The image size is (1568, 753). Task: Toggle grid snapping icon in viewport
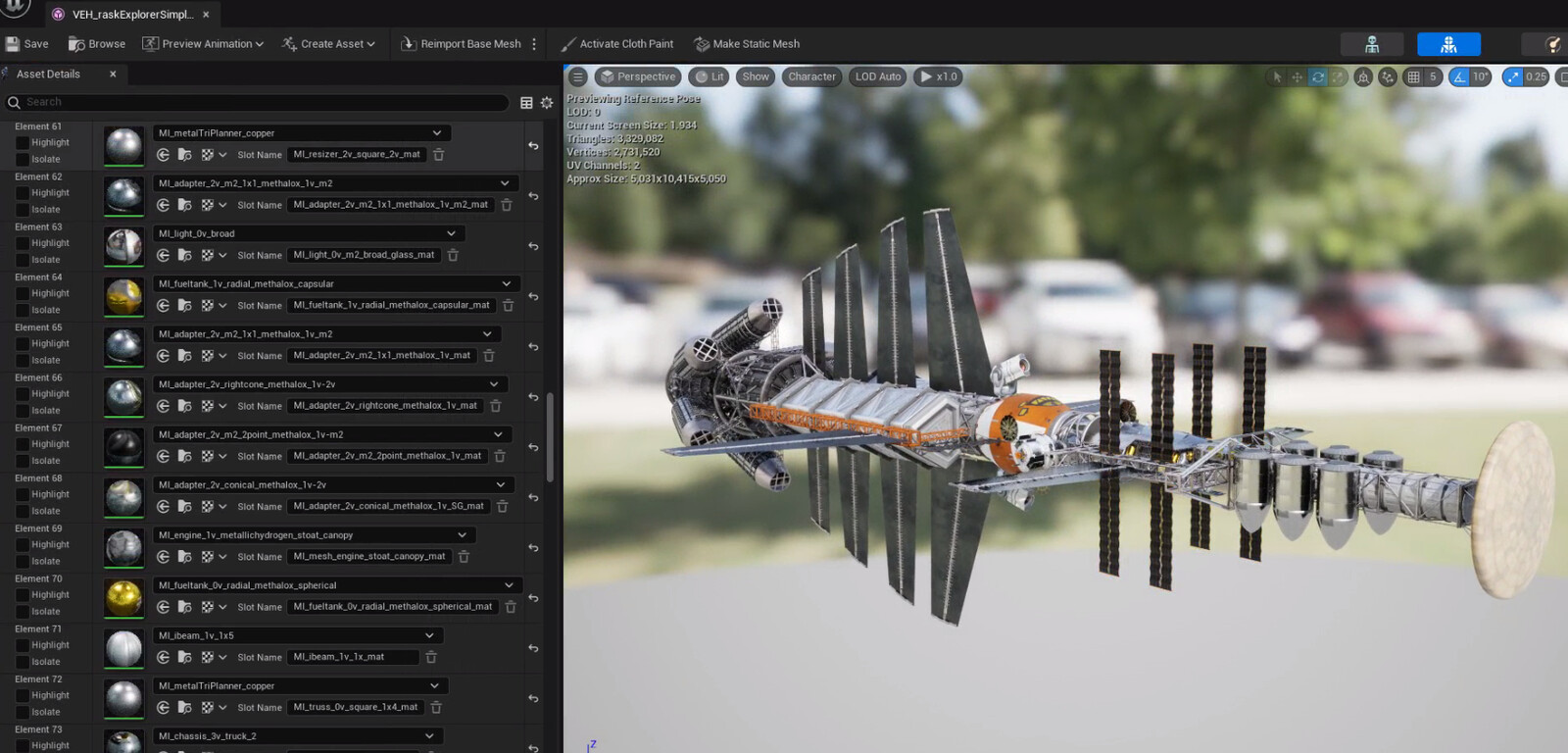pyautogui.click(x=1413, y=76)
